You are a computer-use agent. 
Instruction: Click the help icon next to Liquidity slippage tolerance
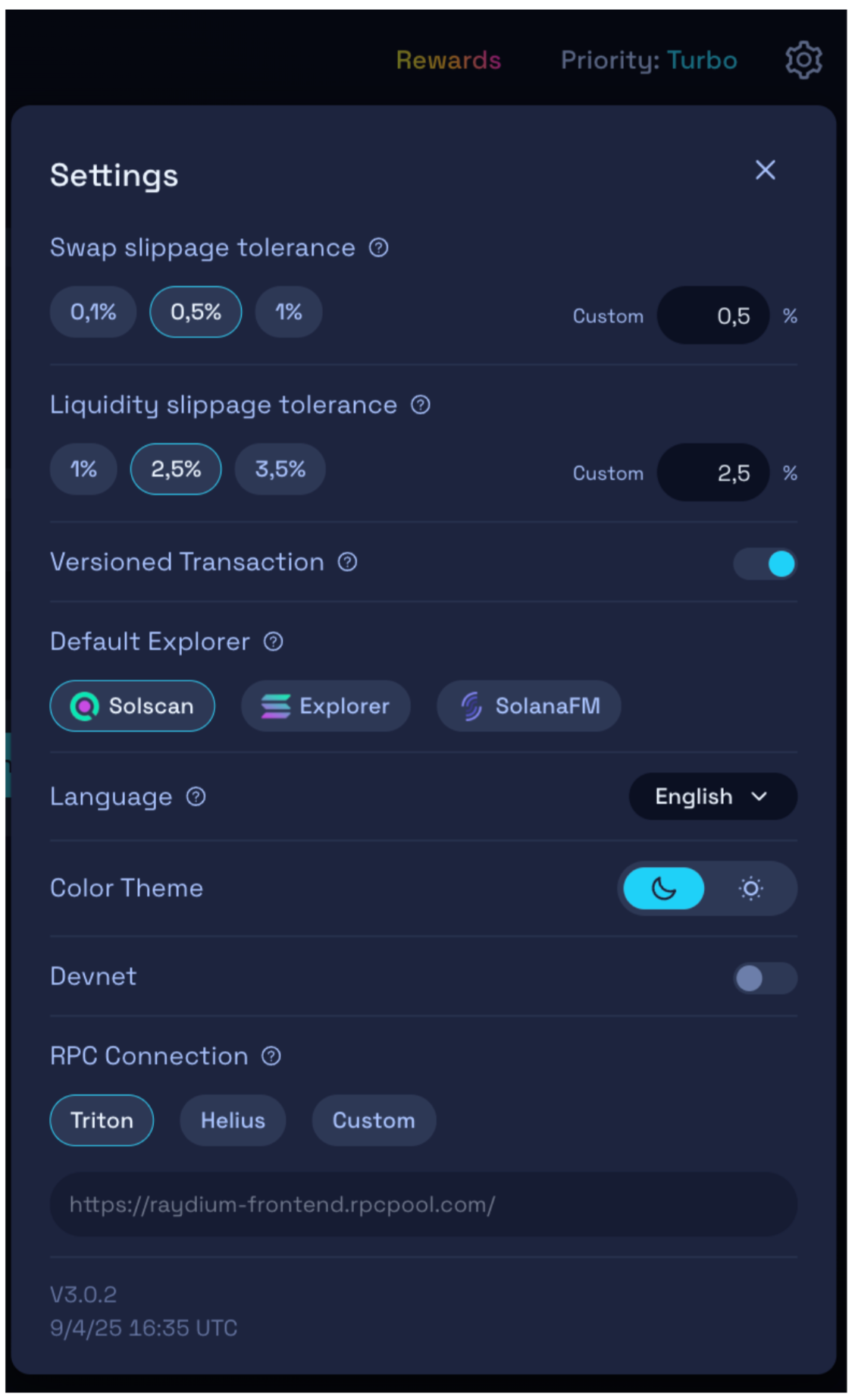point(421,405)
